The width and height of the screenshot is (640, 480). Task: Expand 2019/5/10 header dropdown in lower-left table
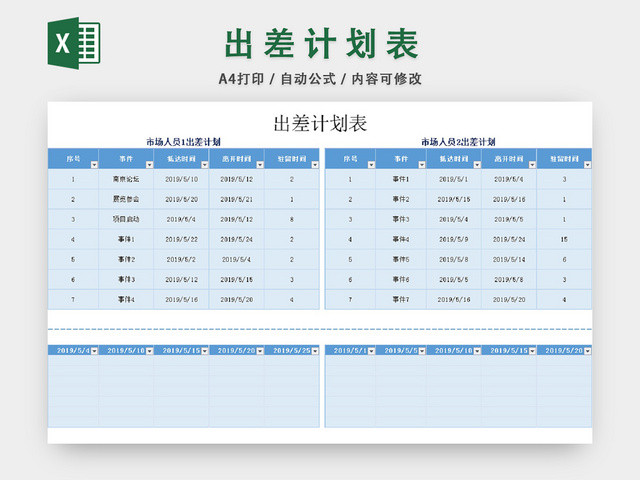(x=149, y=351)
